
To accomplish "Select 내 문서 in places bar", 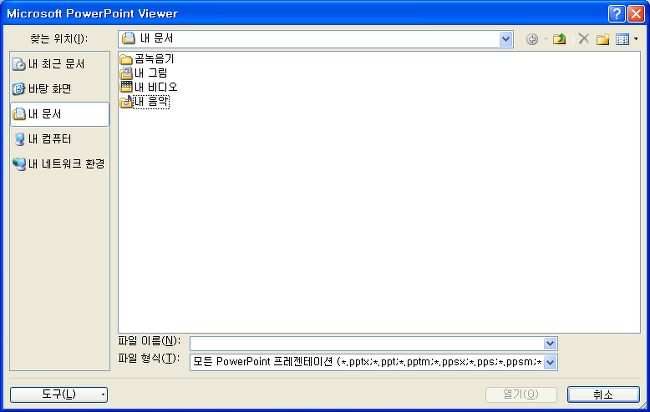I will pyautogui.click(x=60, y=114).
